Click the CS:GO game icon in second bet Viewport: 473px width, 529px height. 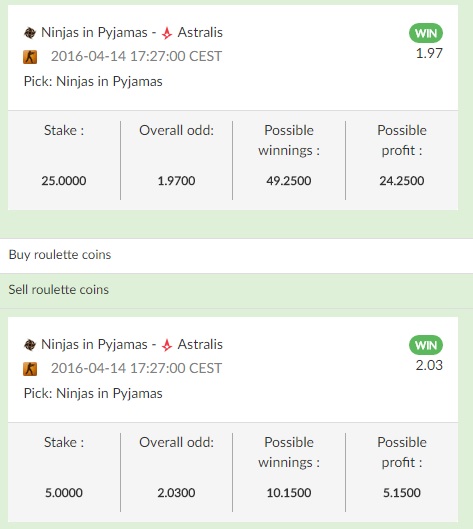tap(30, 369)
